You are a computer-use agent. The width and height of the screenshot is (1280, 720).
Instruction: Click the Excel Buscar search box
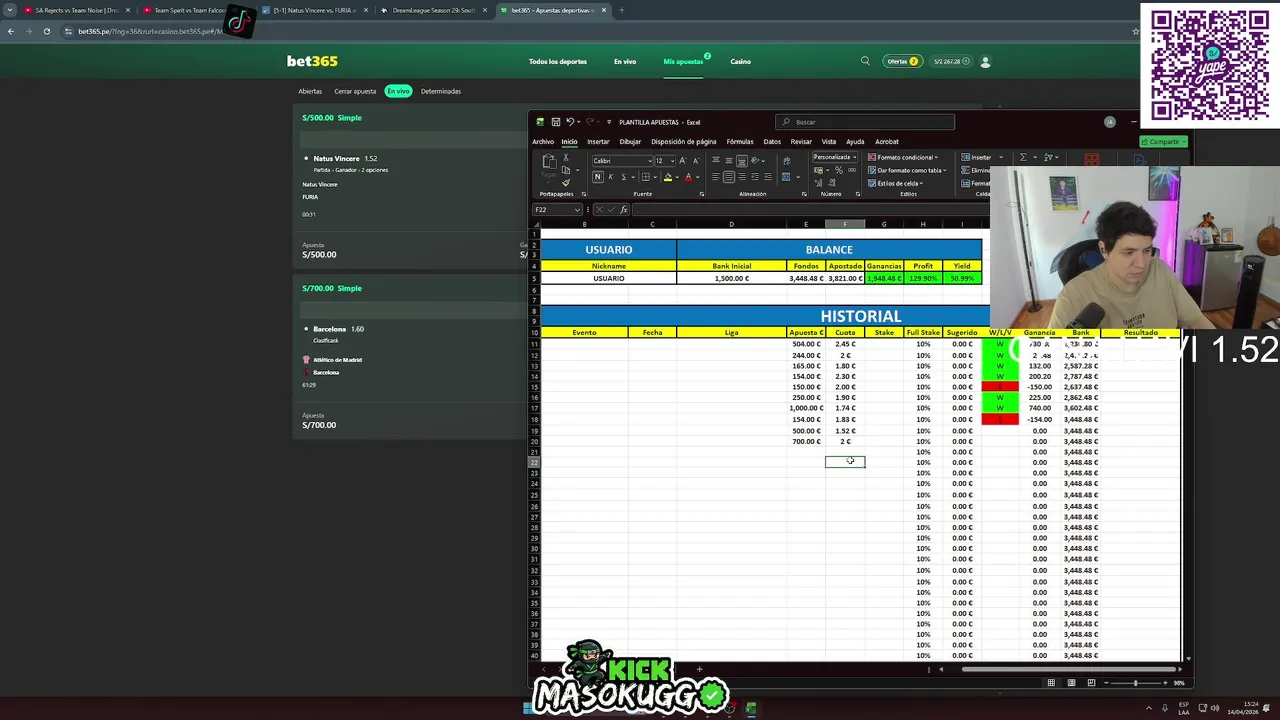coord(865,122)
